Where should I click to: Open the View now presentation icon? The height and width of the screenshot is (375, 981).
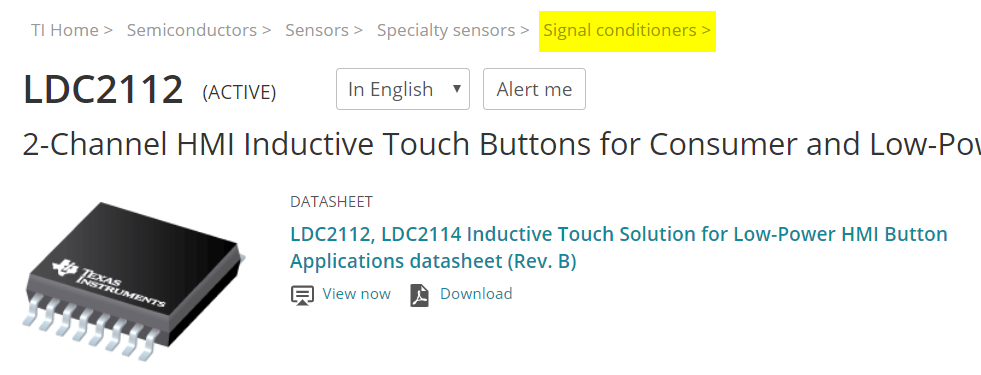pos(302,295)
